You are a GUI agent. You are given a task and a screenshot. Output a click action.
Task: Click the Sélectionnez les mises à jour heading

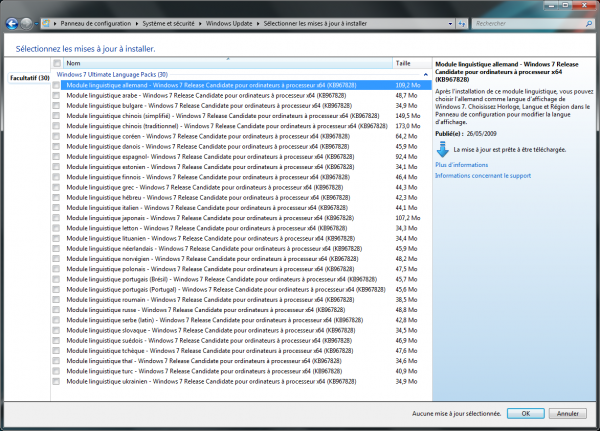[x=85, y=49]
